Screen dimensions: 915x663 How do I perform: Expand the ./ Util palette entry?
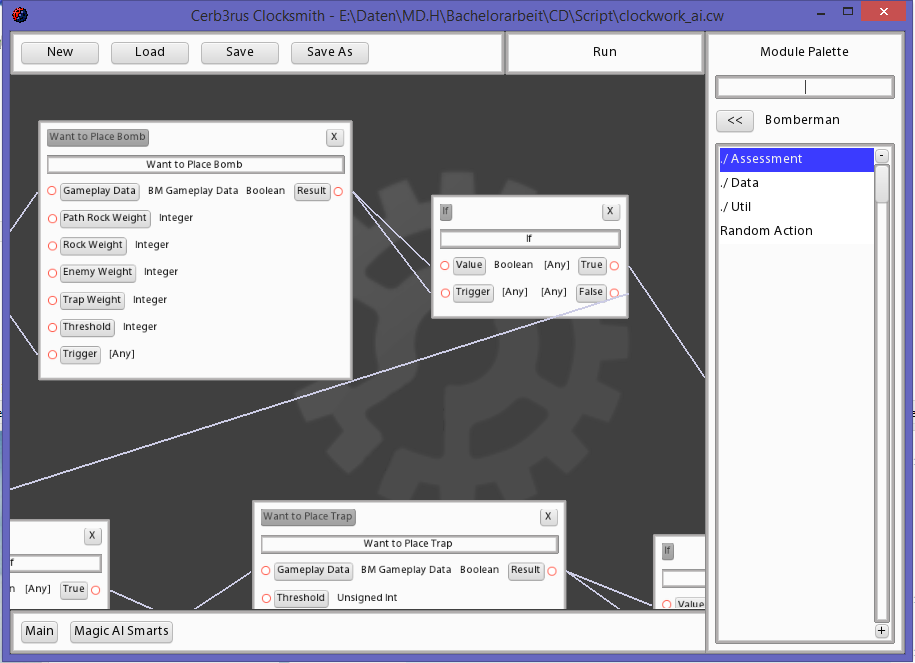[x=796, y=207]
